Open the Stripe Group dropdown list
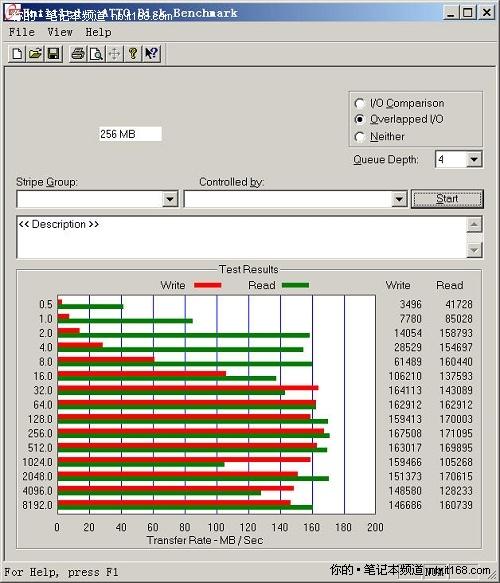 (x=170, y=199)
